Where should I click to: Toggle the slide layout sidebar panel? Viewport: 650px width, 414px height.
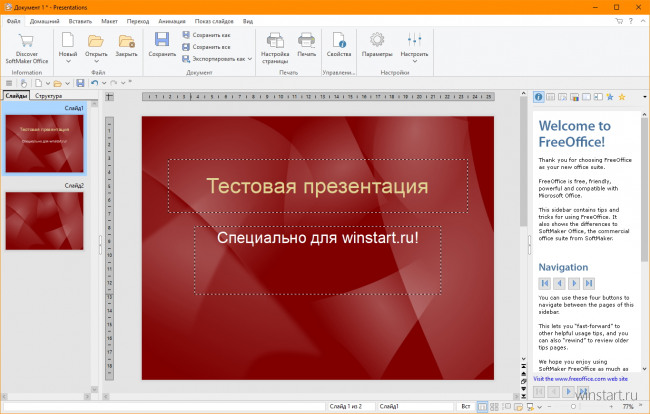(x=550, y=97)
